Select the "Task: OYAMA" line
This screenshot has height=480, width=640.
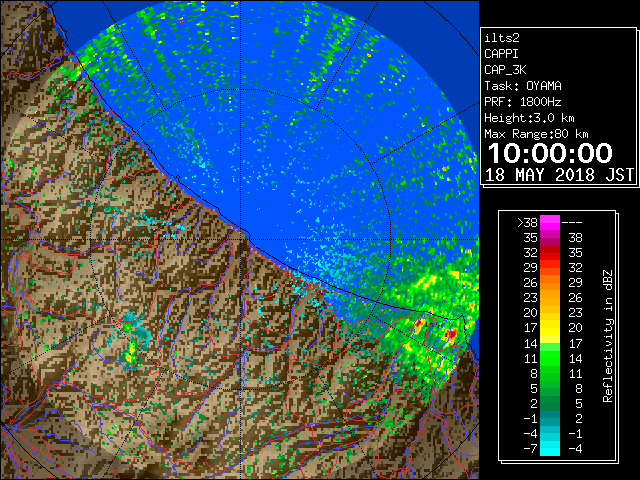point(523,86)
